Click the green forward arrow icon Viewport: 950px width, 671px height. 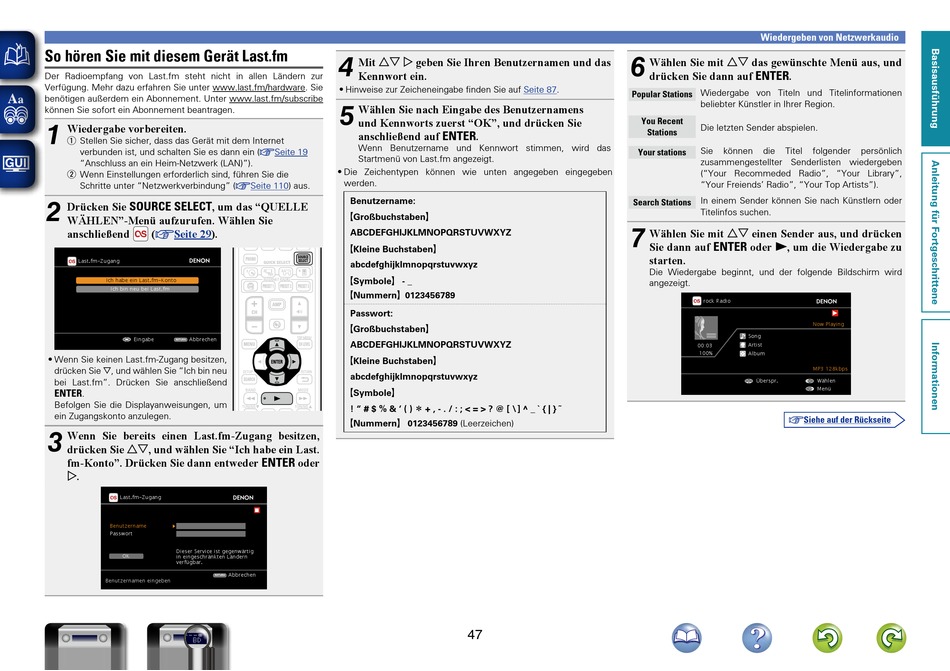pyautogui.click(x=891, y=637)
